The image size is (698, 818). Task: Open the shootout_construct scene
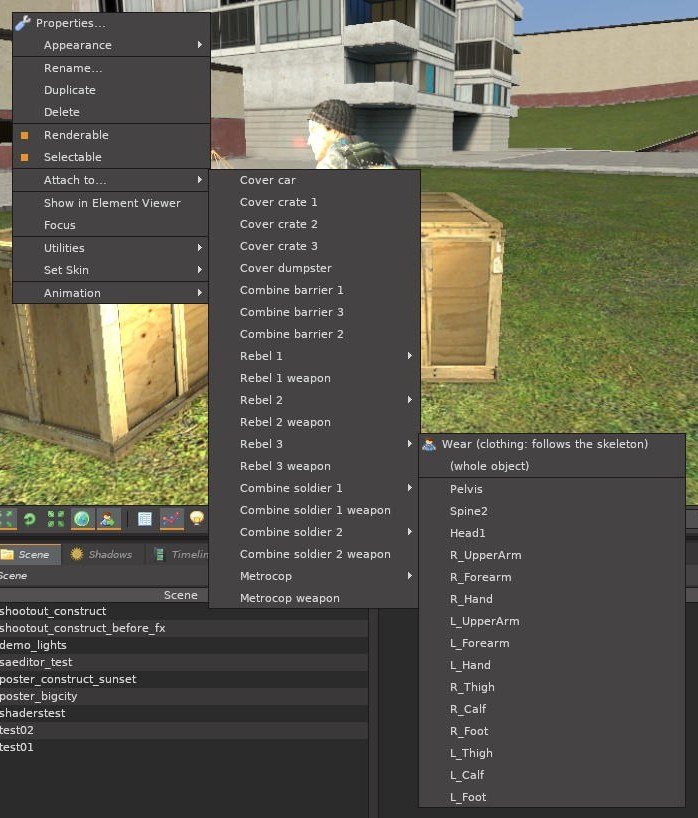184,611
